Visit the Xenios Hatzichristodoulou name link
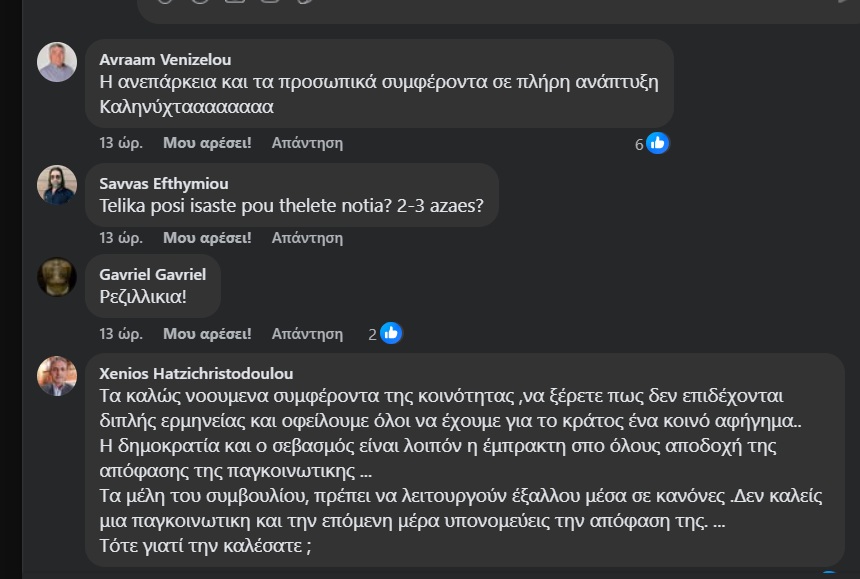The height and width of the screenshot is (579, 860). (197, 374)
